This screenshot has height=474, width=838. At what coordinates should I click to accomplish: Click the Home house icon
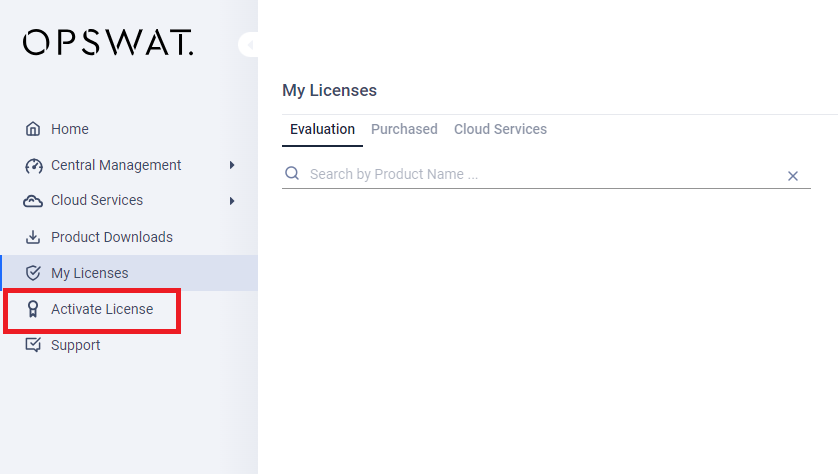pyautogui.click(x=33, y=129)
